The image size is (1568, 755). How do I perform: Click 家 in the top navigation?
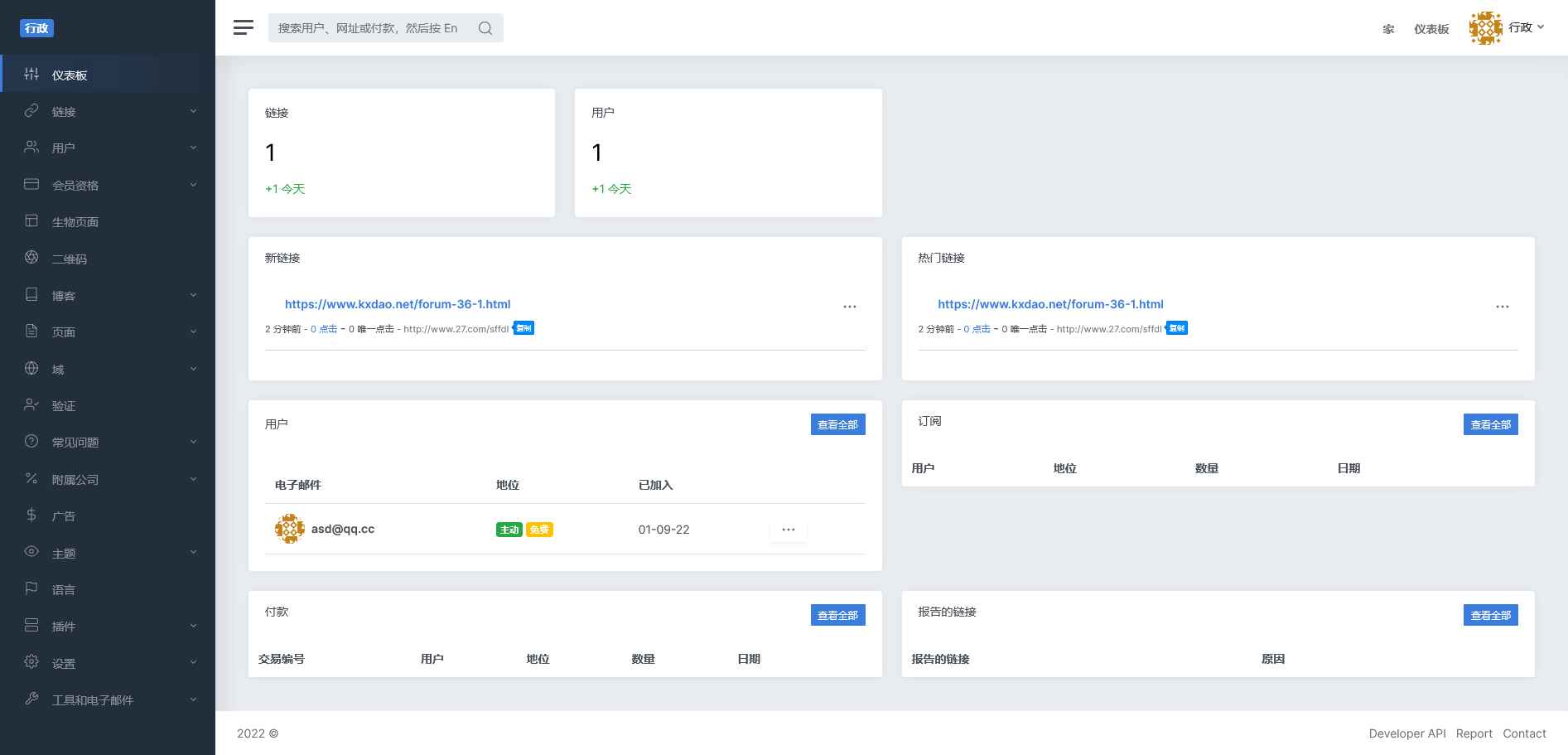[1388, 29]
